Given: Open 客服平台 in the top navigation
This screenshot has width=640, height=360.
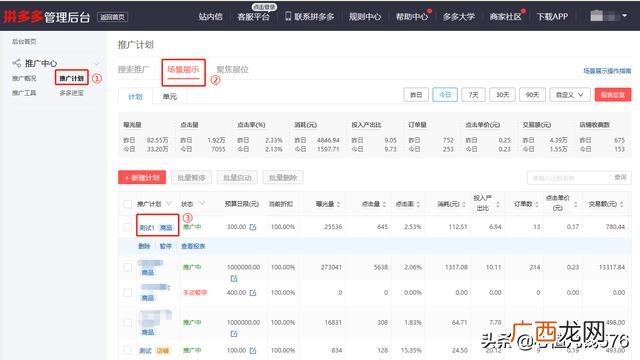Looking at the screenshot, I should (x=253, y=17).
